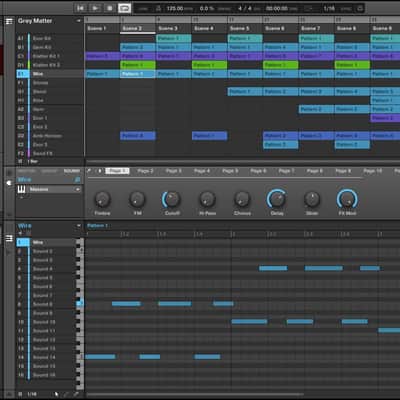Click the Chorus knob
This screenshot has width=400, height=400.
[242, 199]
